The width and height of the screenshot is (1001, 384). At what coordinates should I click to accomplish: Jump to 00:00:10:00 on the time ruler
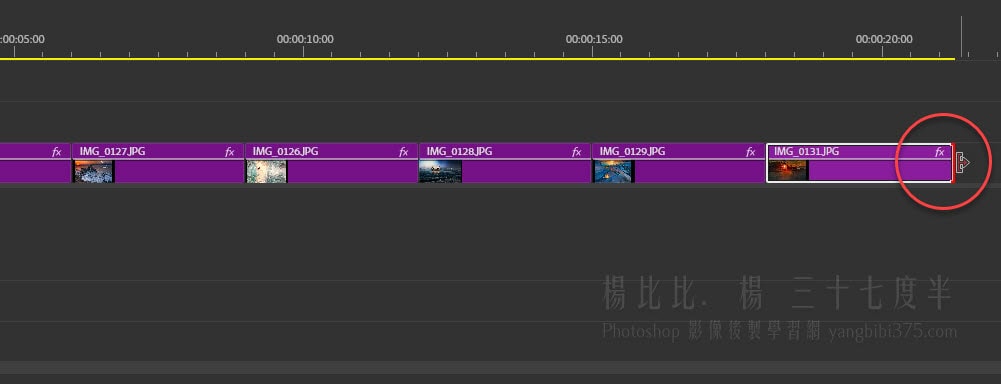(x=305, y=39)
